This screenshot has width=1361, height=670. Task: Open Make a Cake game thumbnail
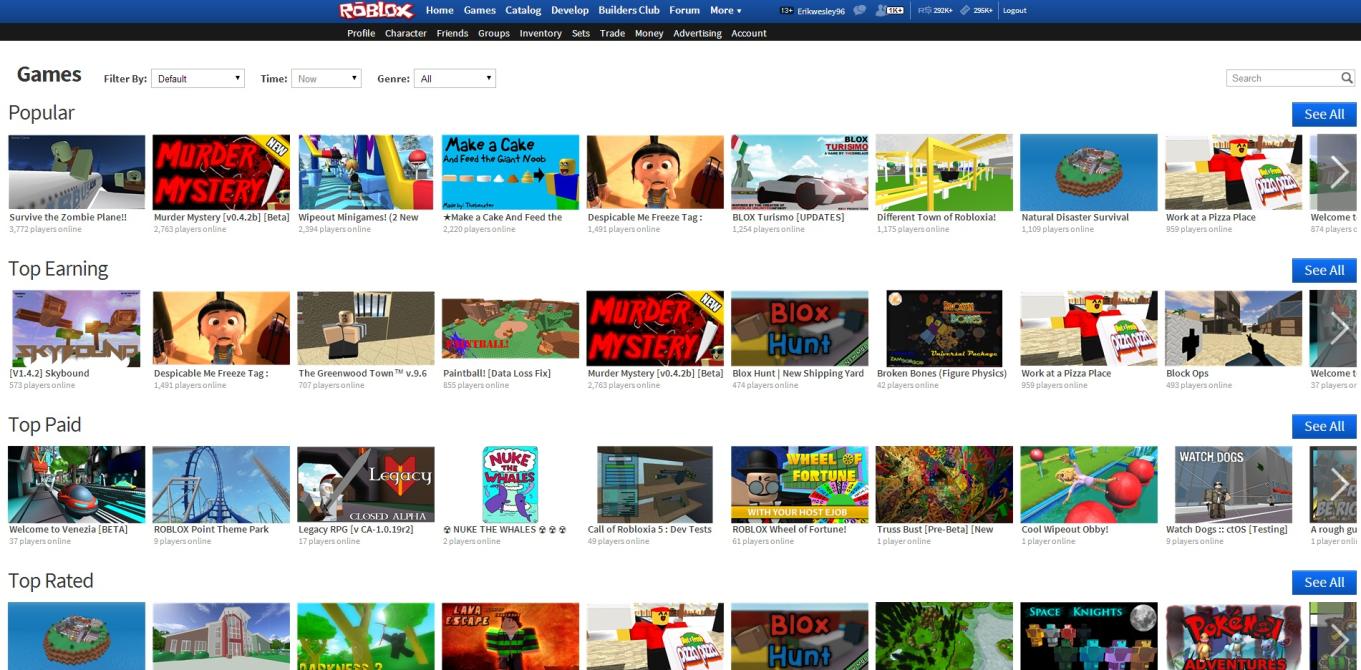click(x=510, y=172)
